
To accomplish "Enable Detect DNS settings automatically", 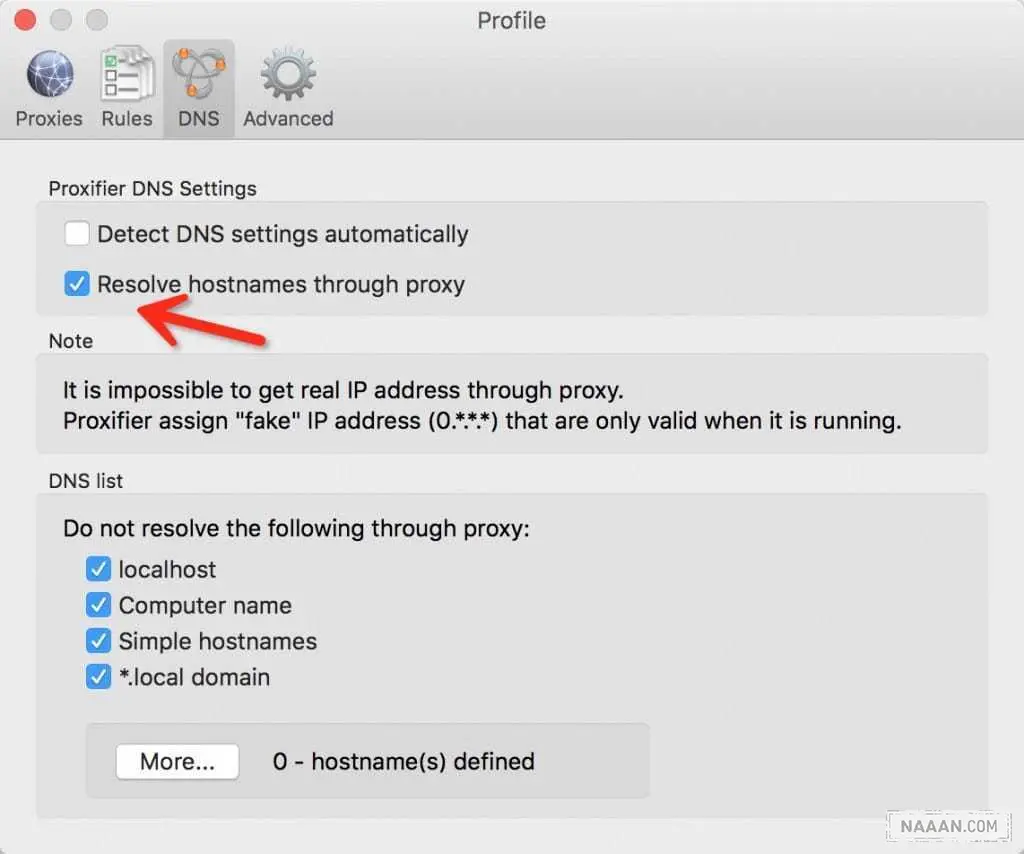I will [x=77, y=235].
